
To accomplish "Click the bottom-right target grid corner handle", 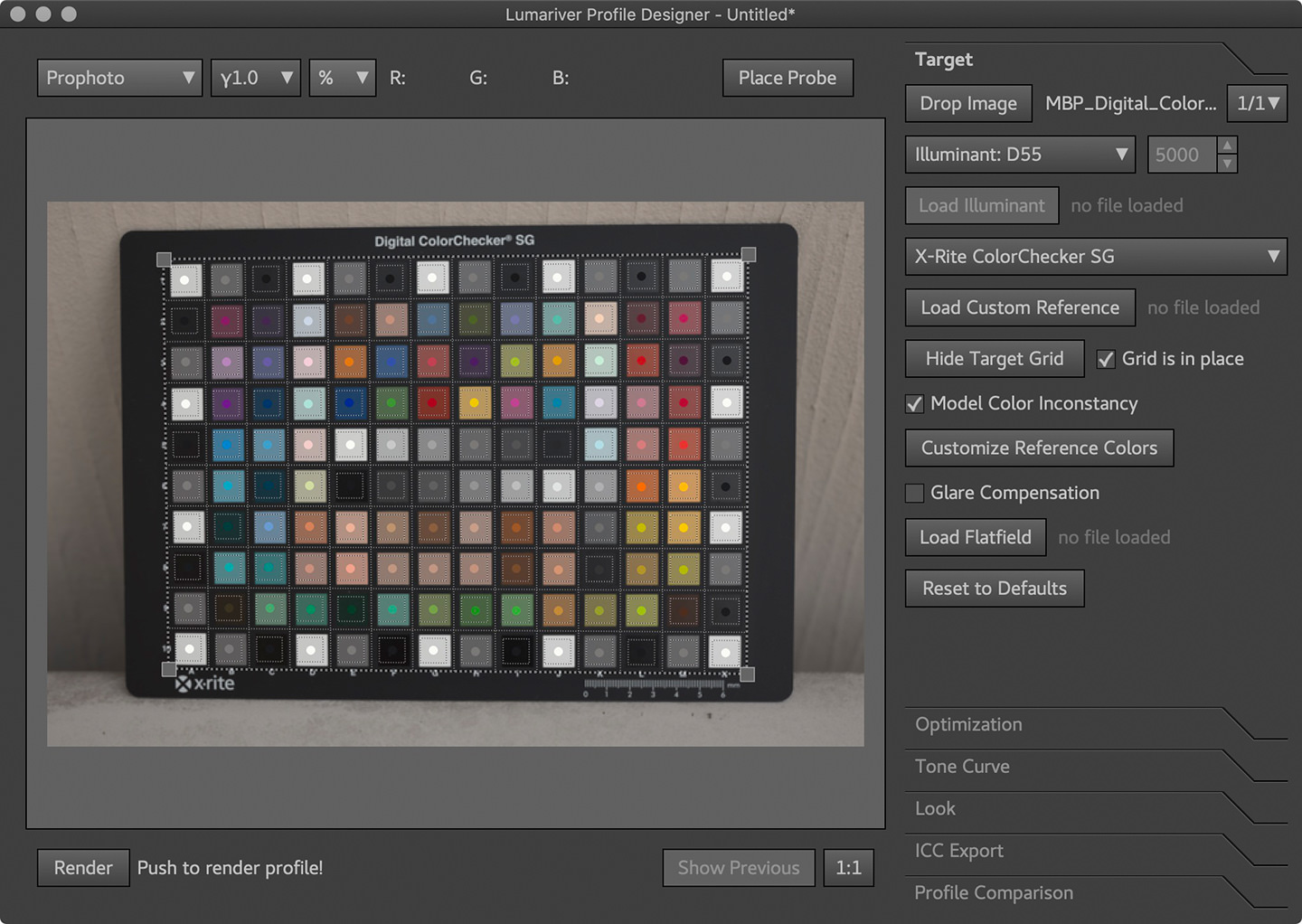I will (x=747, y=674).
